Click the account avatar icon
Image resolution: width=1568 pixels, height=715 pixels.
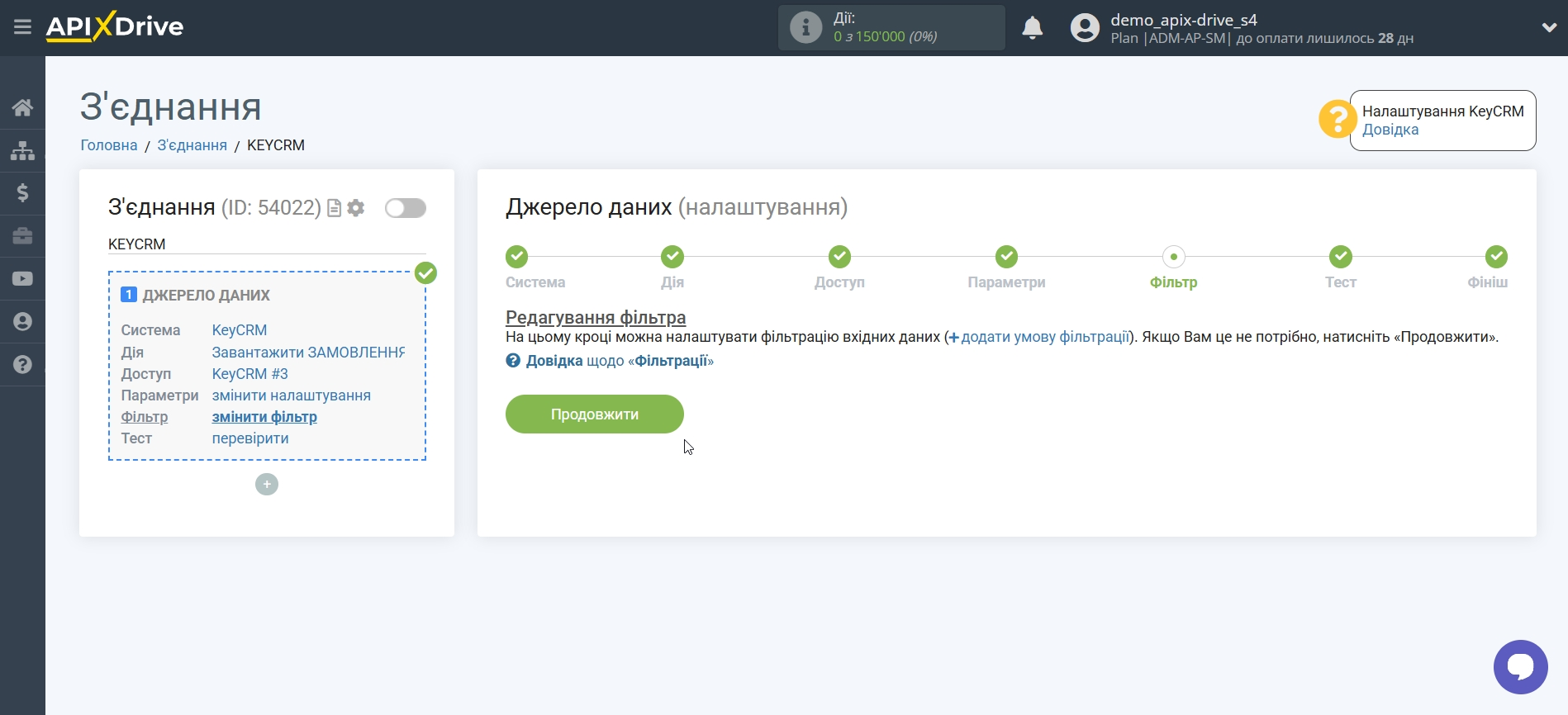1085,28
